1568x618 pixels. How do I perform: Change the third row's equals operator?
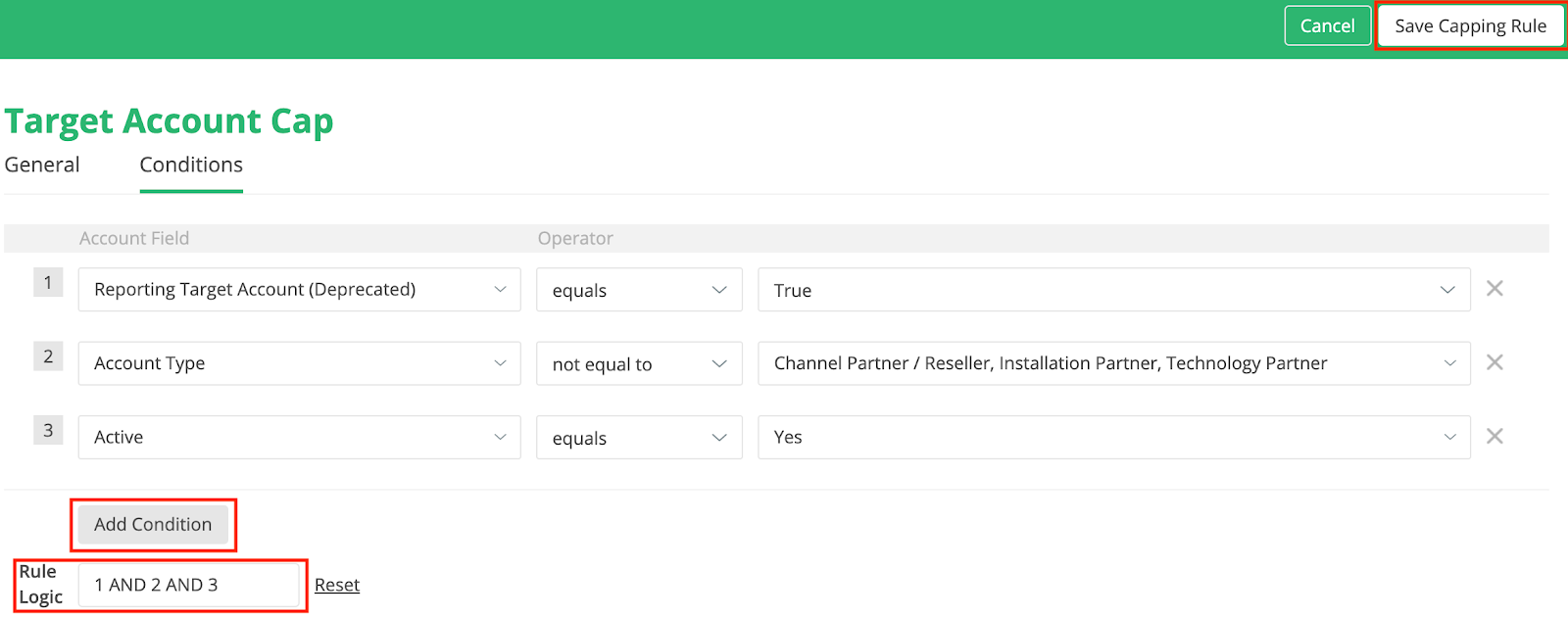click(638, 438)
